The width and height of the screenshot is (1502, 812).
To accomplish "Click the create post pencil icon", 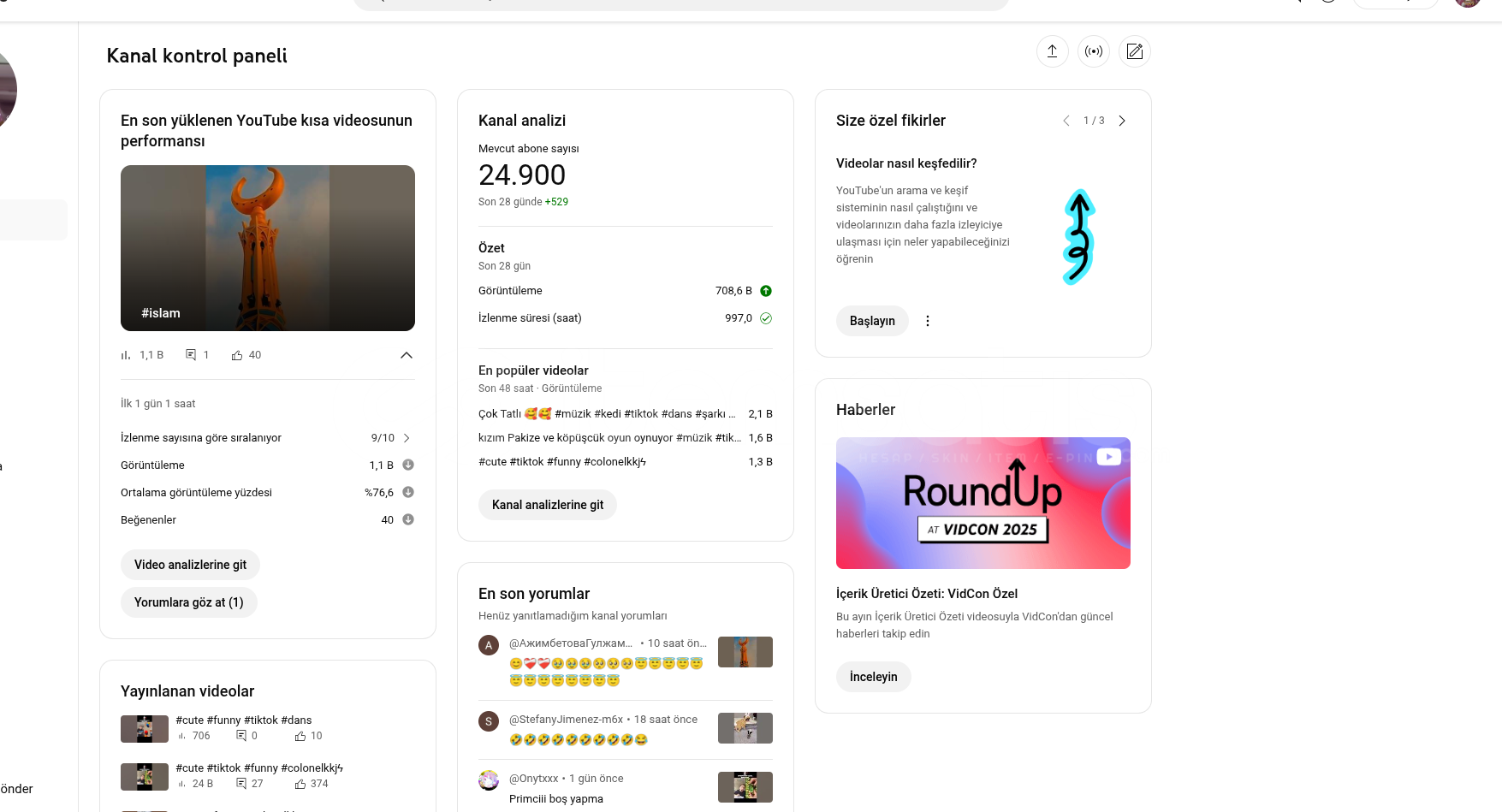I will tap(1134, 51).
